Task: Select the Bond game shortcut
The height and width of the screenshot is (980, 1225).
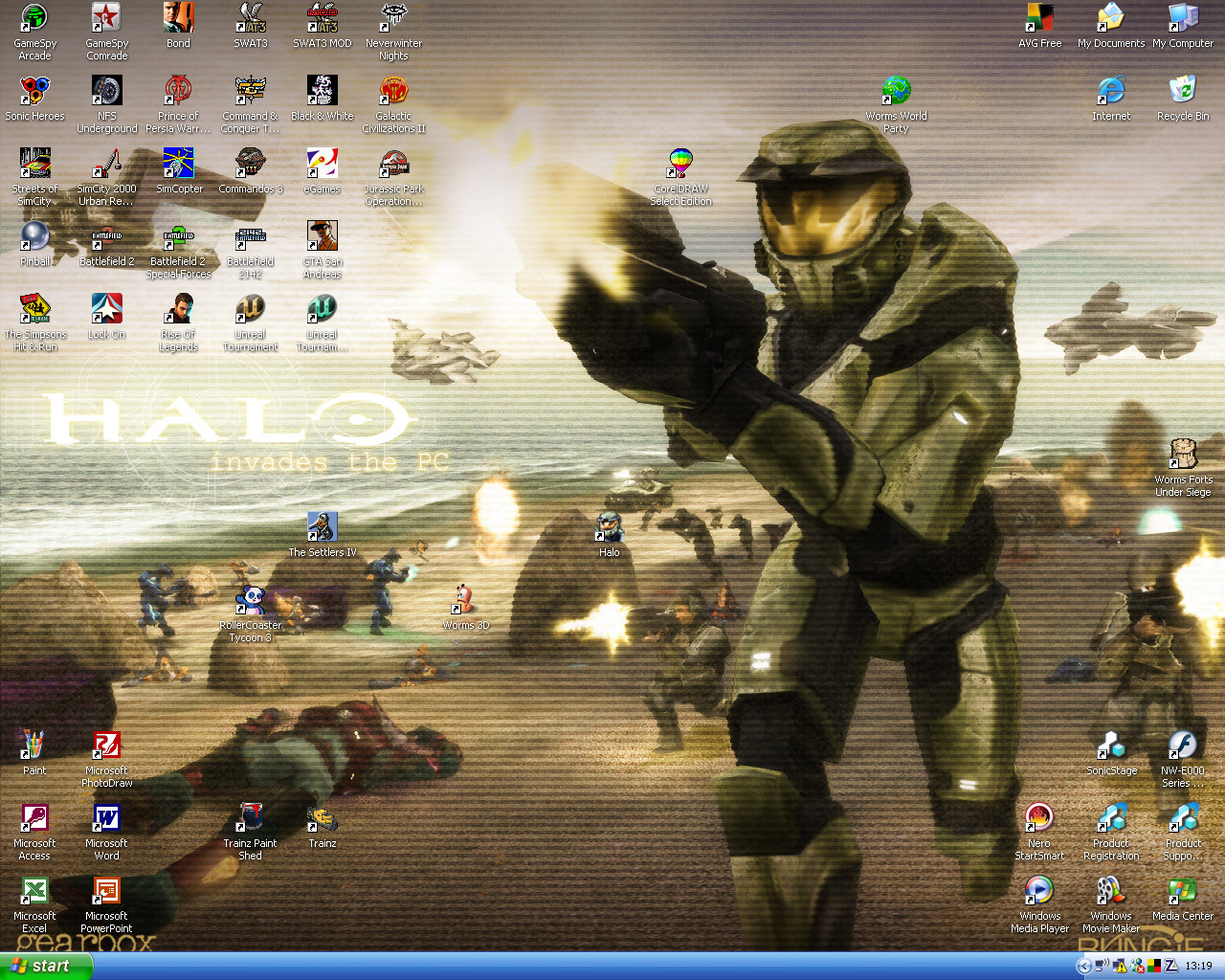Action: point(178,26)
